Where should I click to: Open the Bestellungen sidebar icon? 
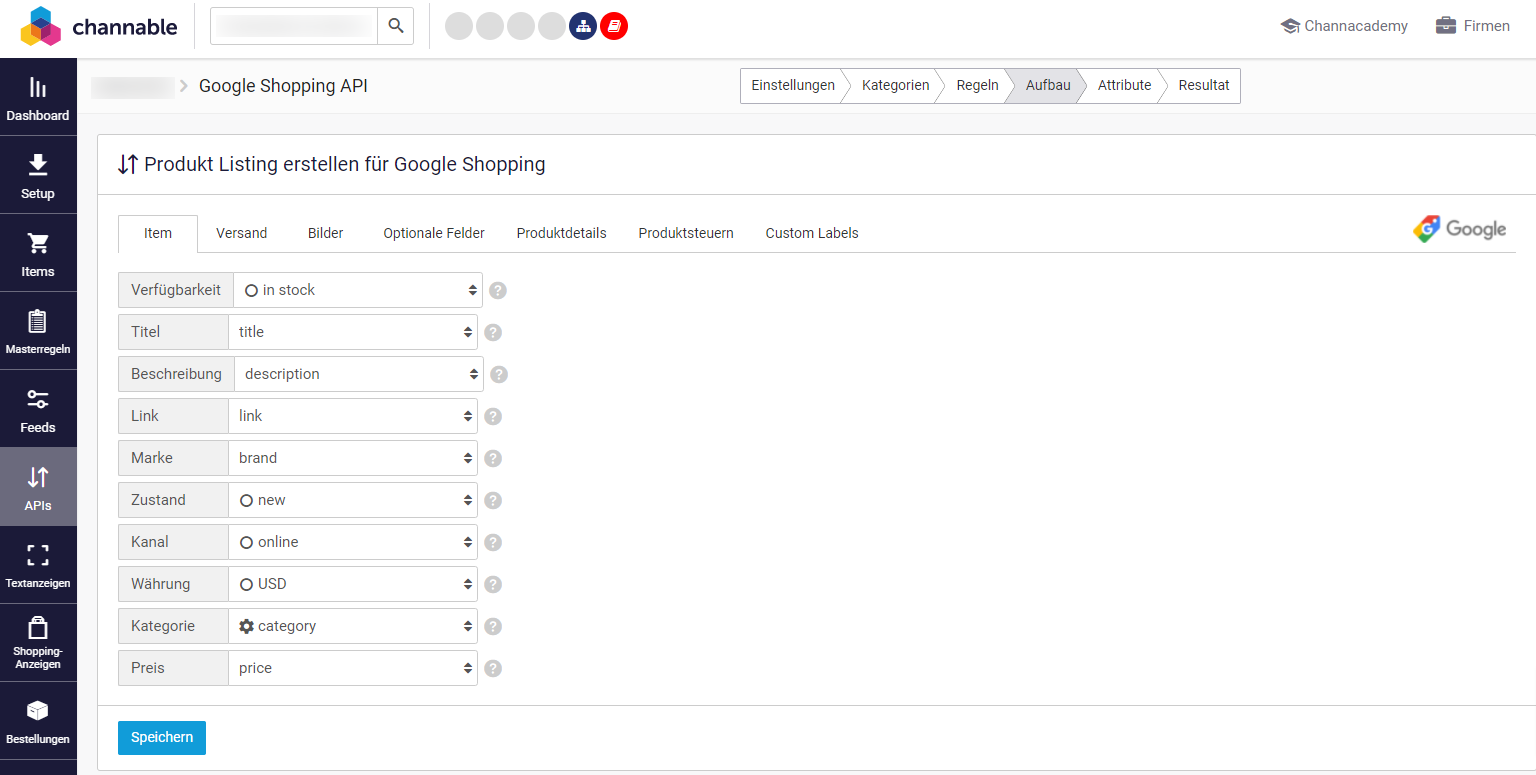pyautogui.click(x=38, y=720)
